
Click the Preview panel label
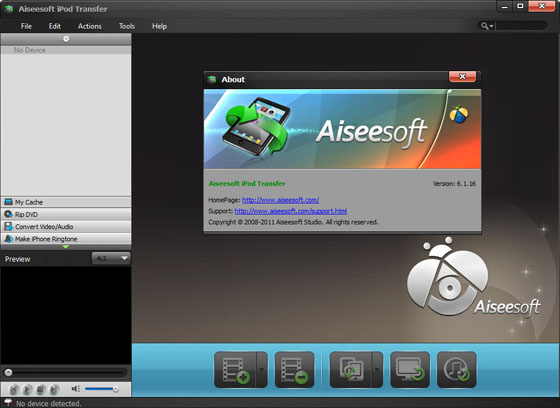(x=18, y=259)
